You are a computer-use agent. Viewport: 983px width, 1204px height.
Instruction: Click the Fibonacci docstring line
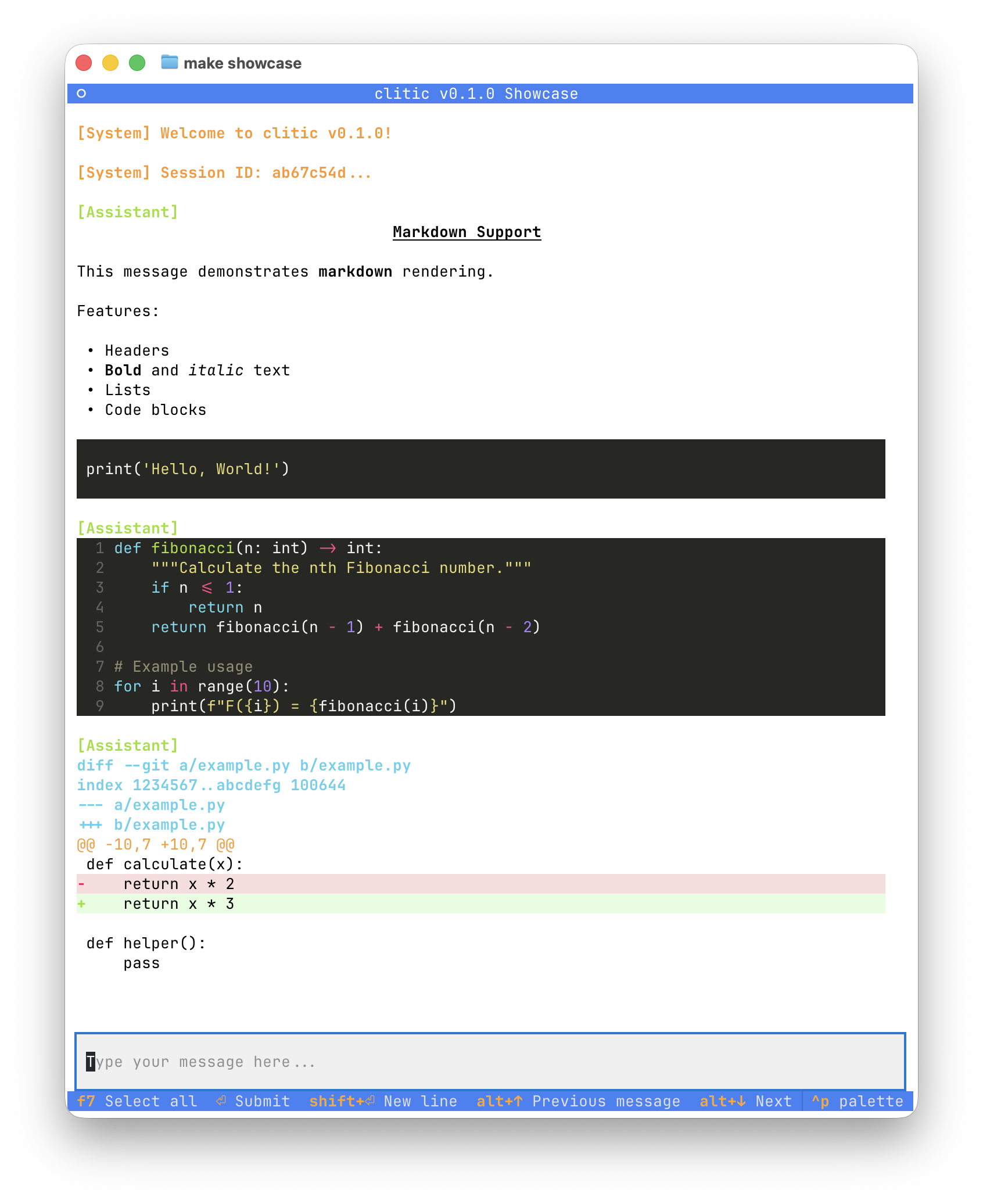(x=342, y=568)
